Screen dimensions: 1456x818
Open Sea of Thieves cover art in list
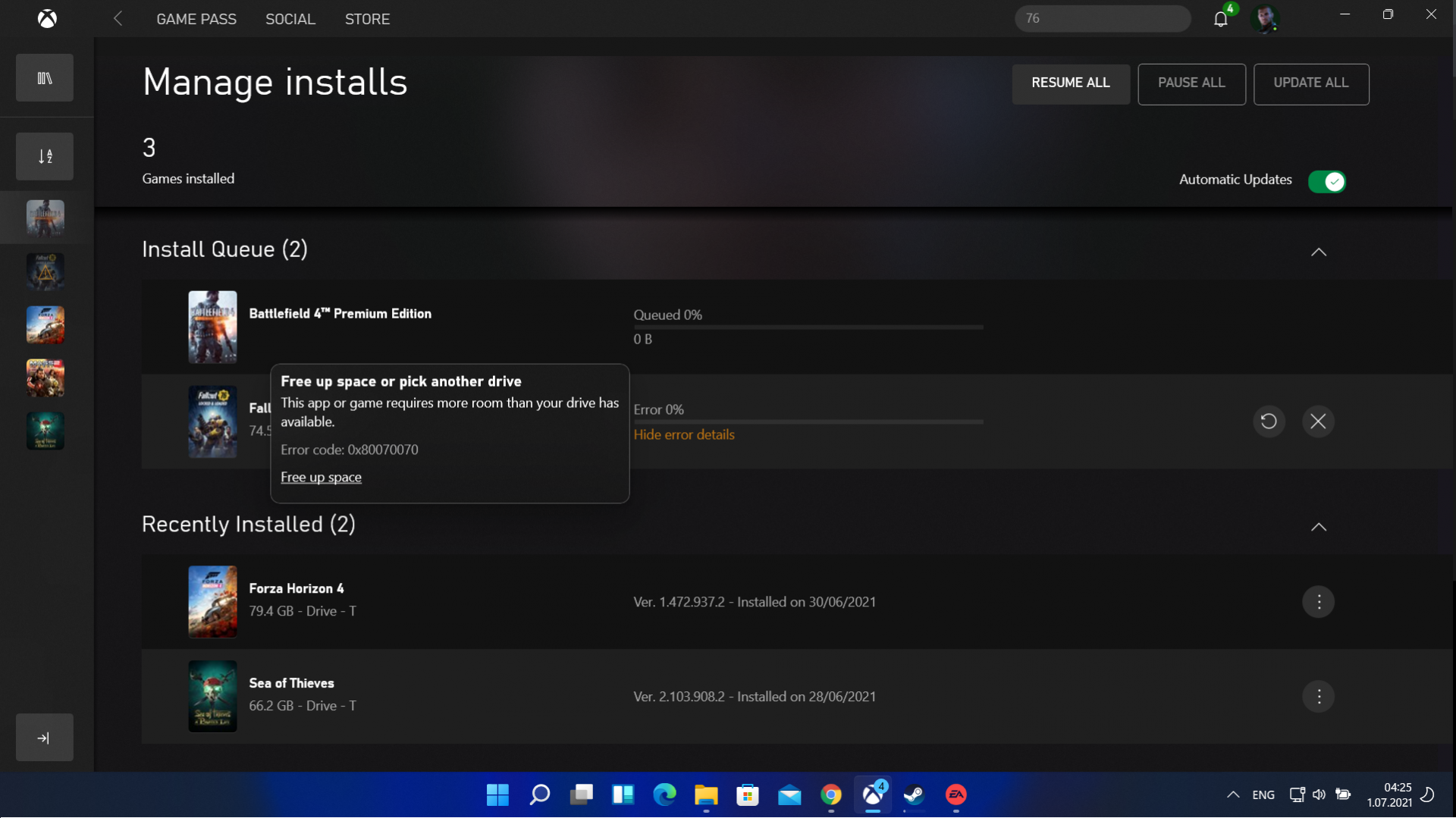click(x=212, y=697)
